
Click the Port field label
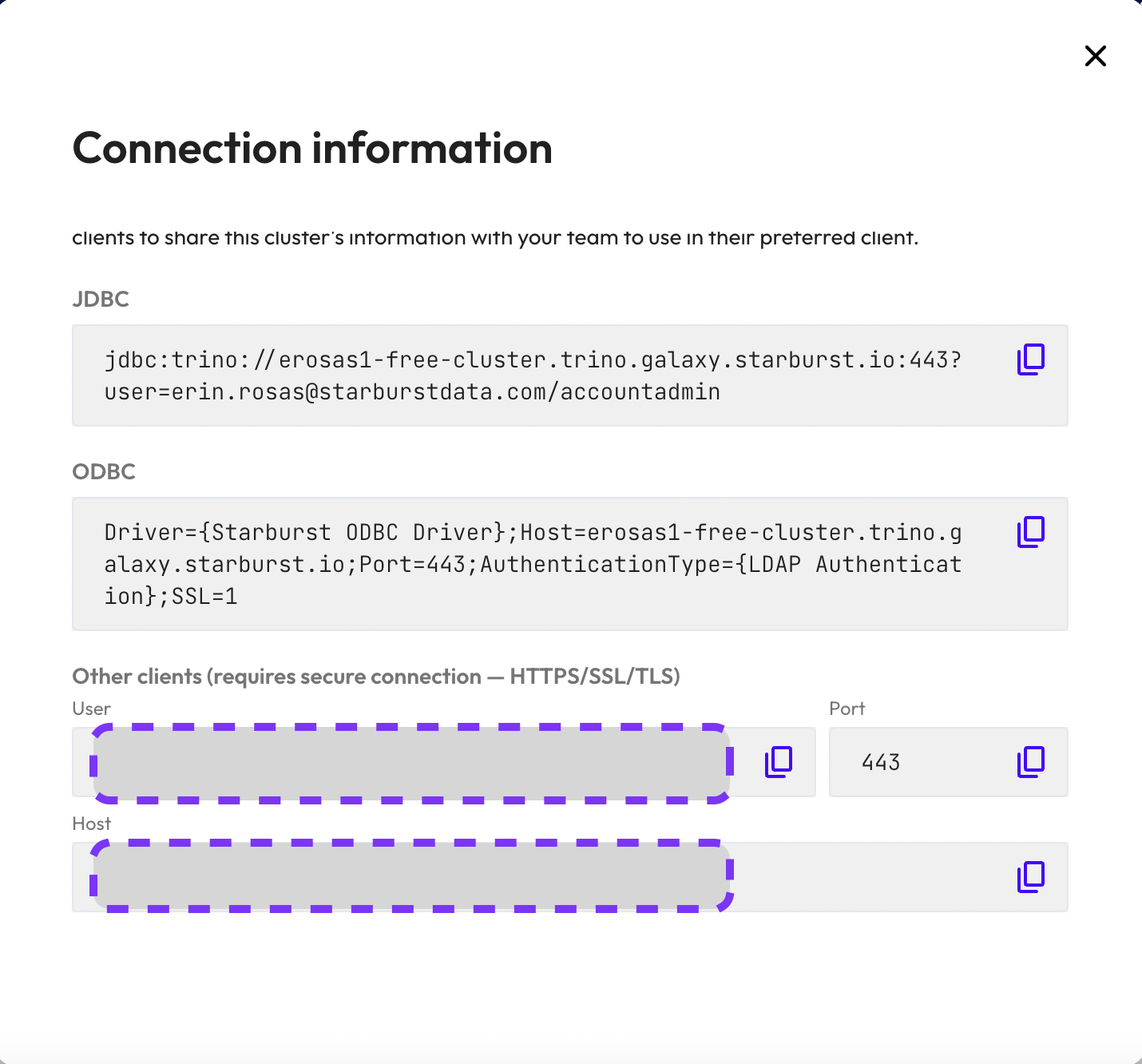[x=847, y=709]
